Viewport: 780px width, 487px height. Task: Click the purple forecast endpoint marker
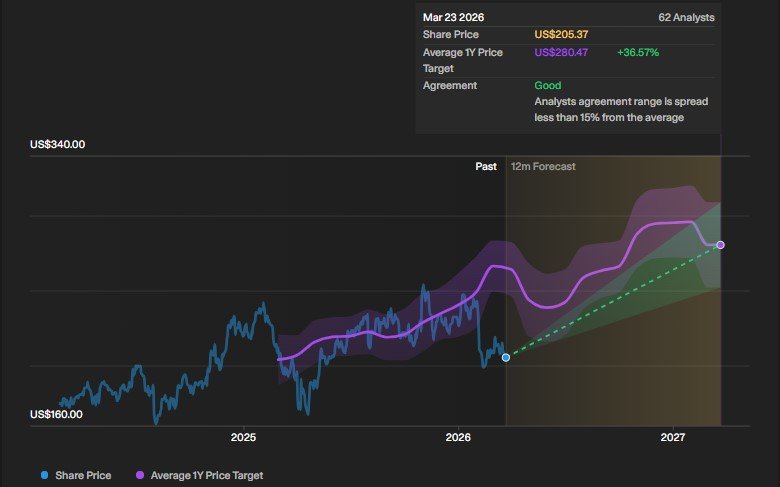point(720,245)
